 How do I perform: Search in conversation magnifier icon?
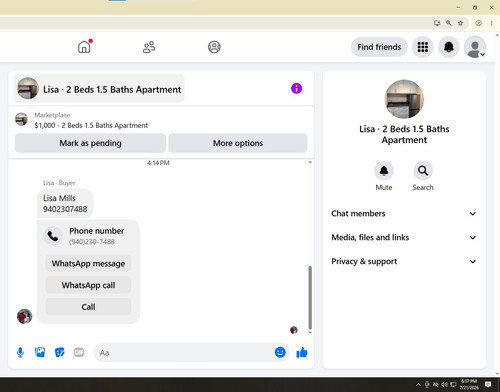tap(423, 171)
